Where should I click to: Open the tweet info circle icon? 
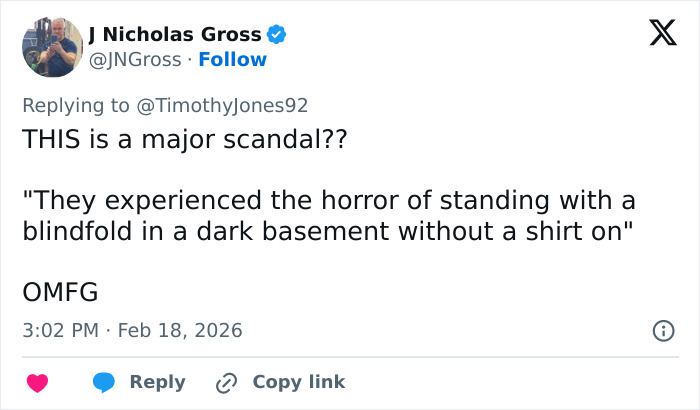coord(661,330)
